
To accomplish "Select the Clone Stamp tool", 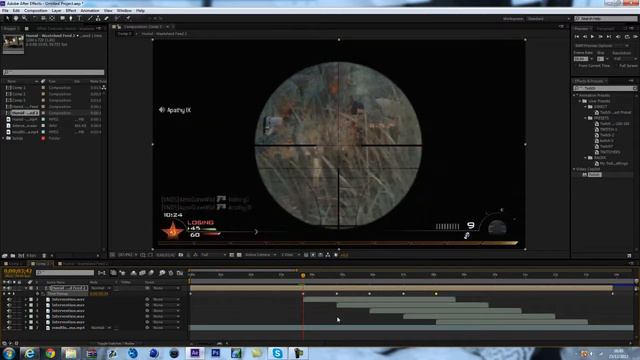I will [x=98, y=18].
